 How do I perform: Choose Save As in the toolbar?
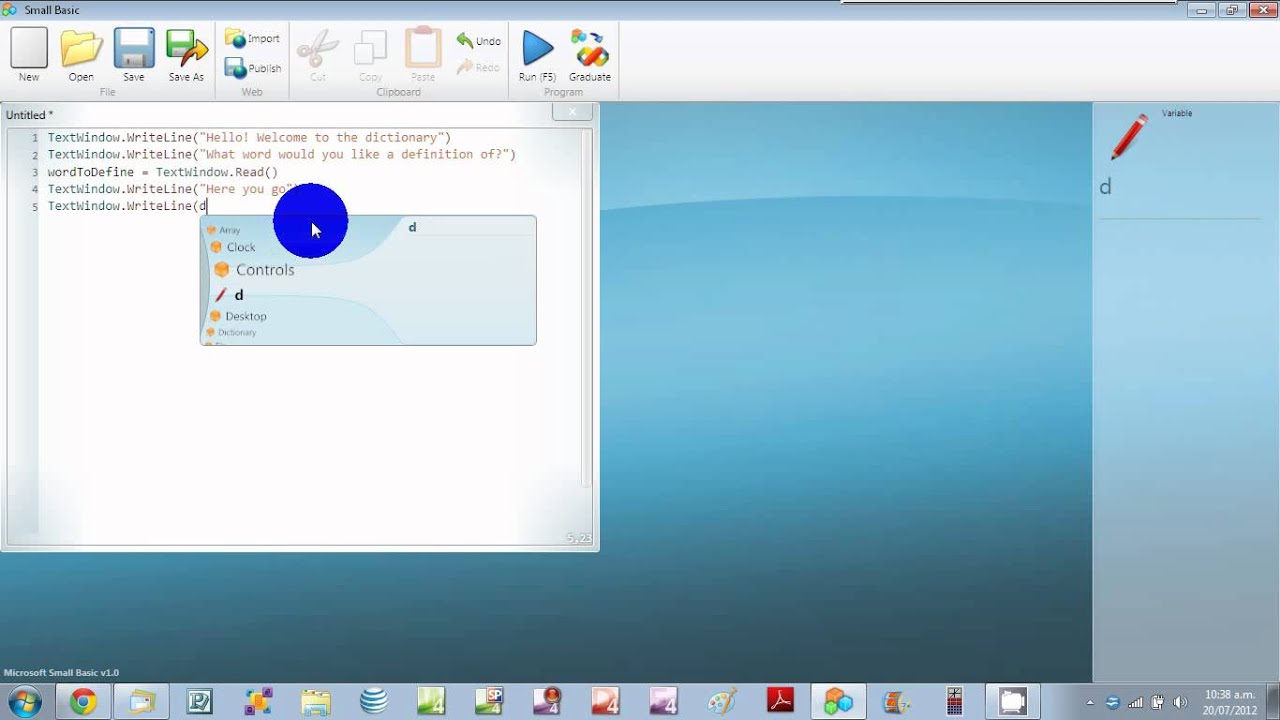[186, 55]
